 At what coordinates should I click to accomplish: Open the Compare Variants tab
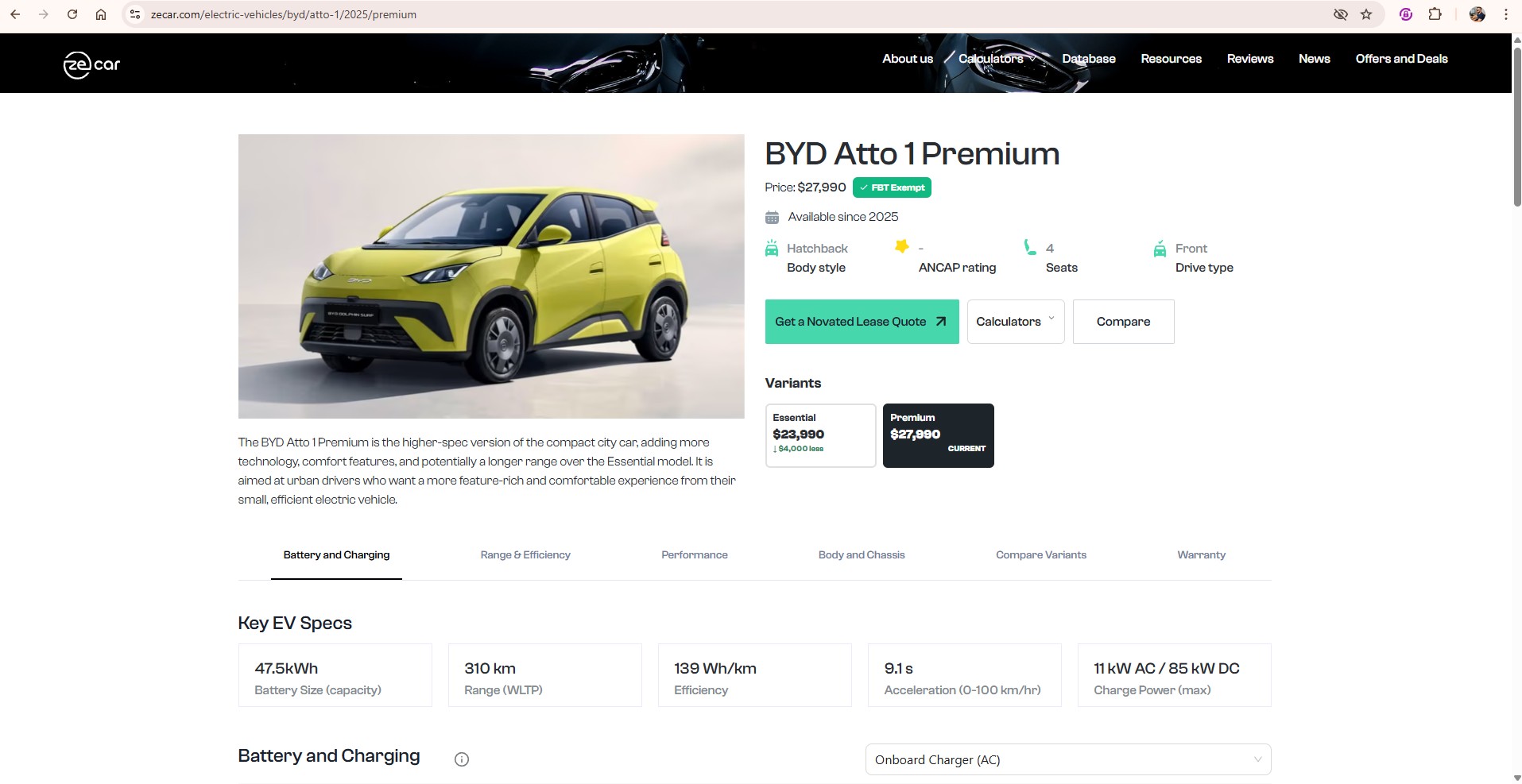[1041, 554]
